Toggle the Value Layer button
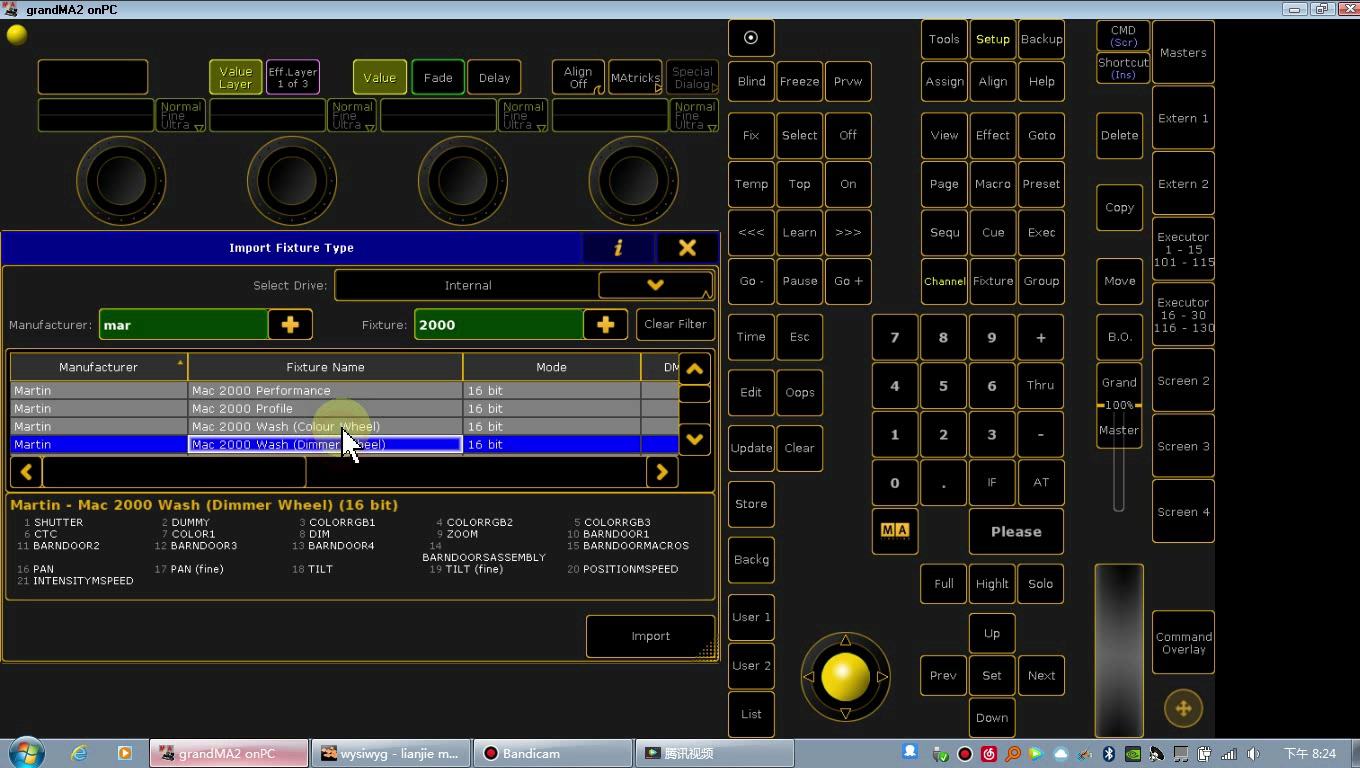Viewport: 1360px width, 768px height. 235,77
